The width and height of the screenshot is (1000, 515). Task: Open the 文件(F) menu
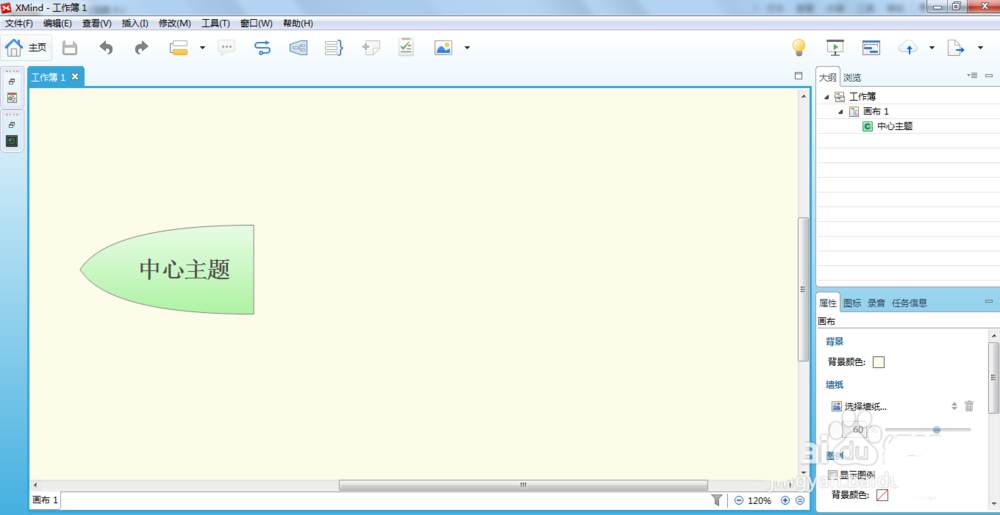point(19,23)
